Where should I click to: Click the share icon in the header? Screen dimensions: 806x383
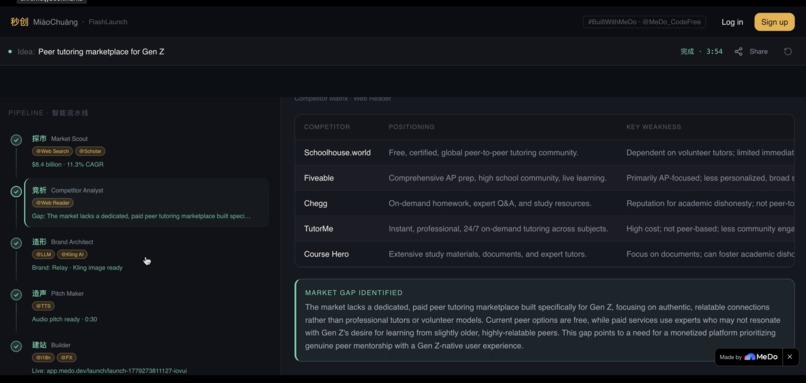738,51
